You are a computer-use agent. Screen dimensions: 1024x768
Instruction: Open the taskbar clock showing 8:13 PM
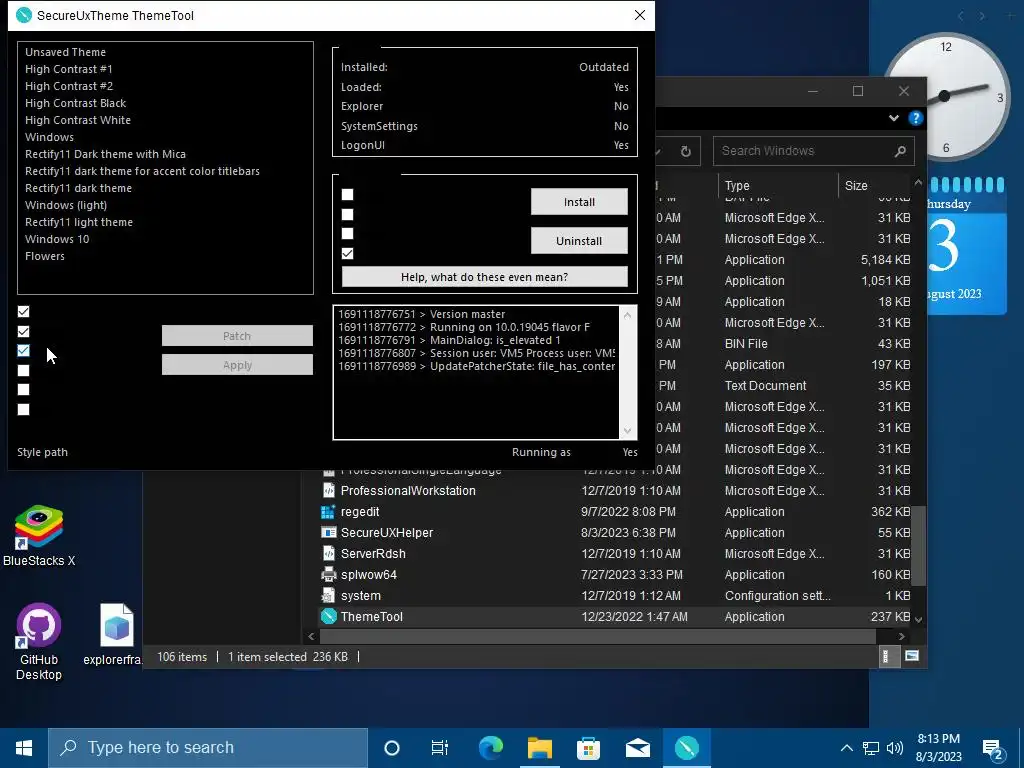(x=938, y=748)
